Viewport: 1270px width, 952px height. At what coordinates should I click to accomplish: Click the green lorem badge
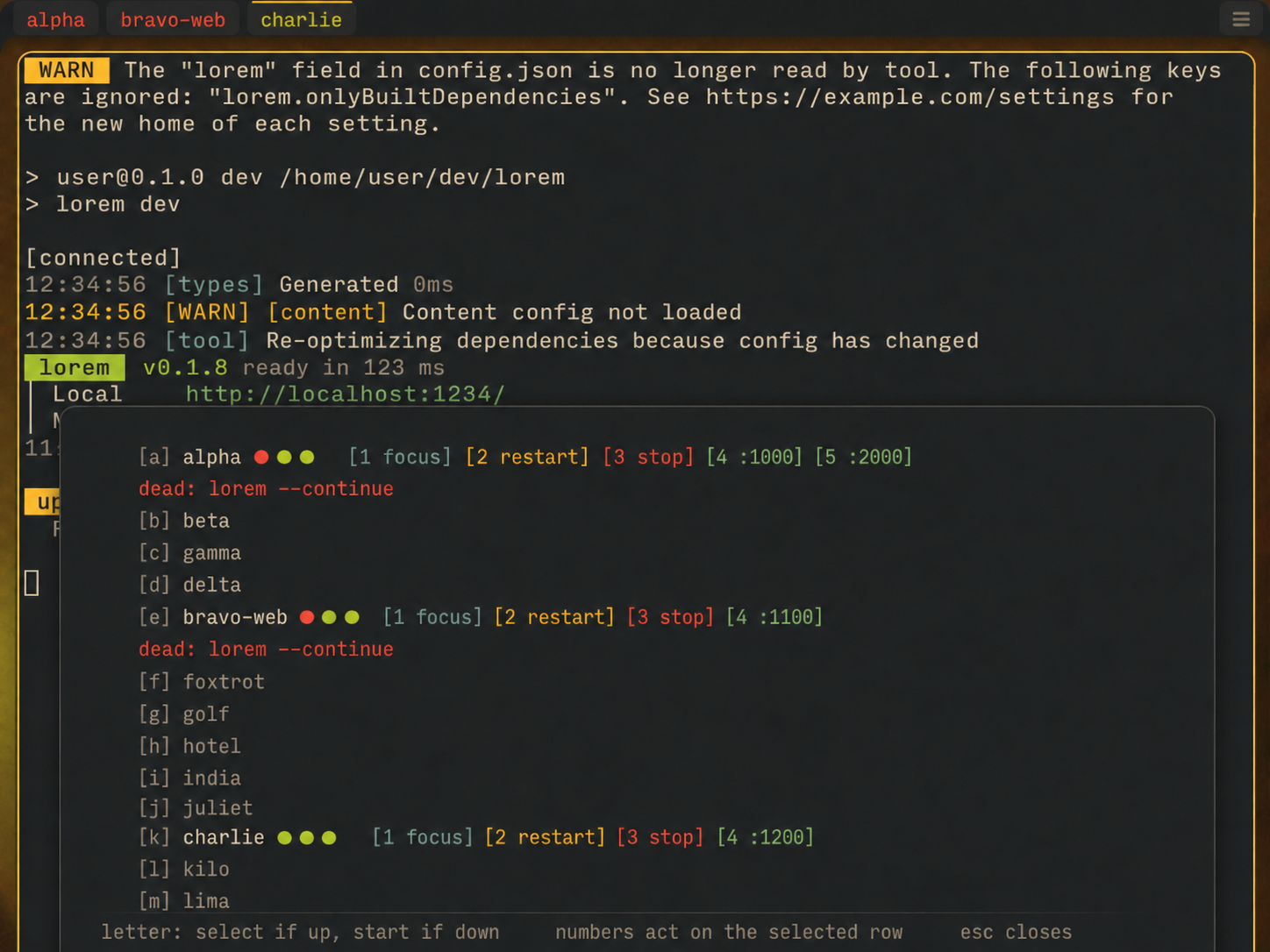75,367
